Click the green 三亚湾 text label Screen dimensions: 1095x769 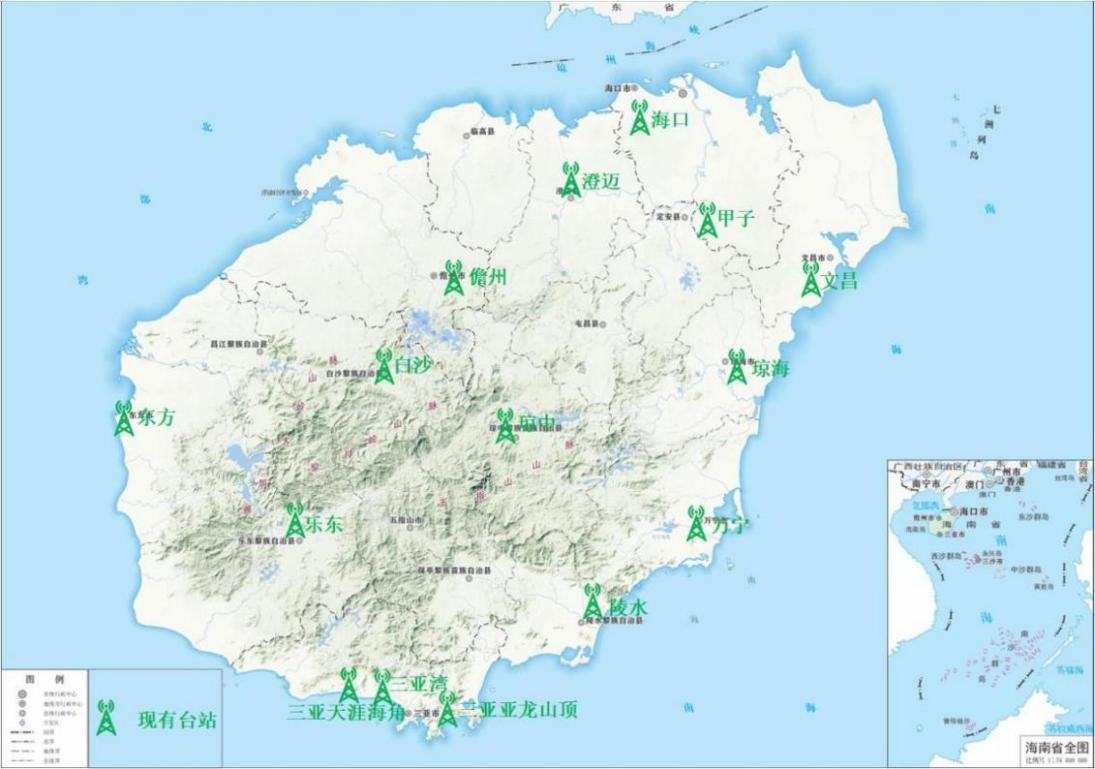click(x=419, y=685)
